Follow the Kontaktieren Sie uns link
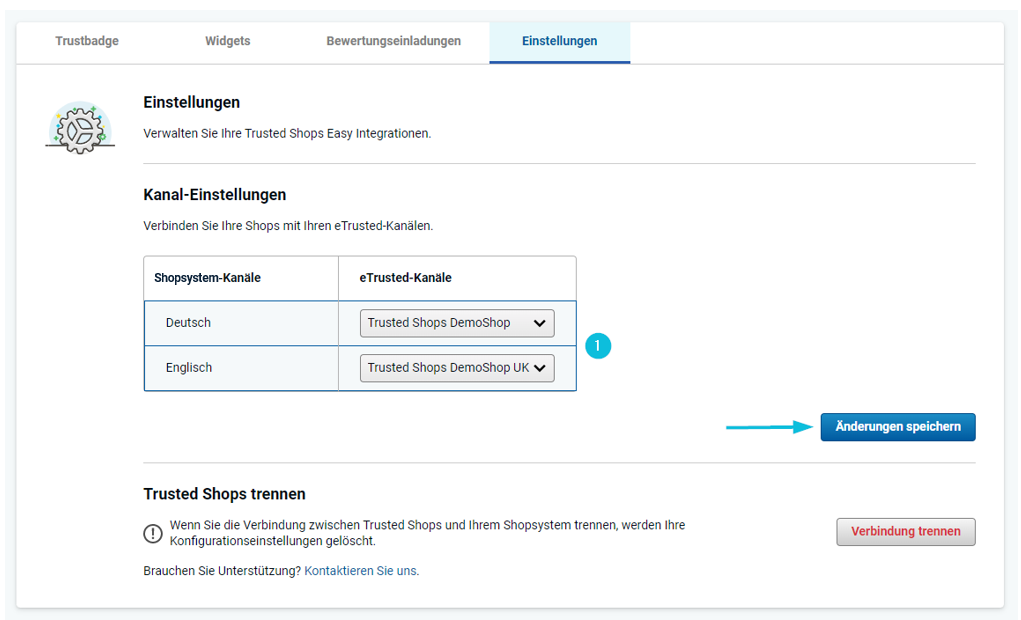This screenshot has width=1021, height=620. pyautogui.click(x=360, y=571)
